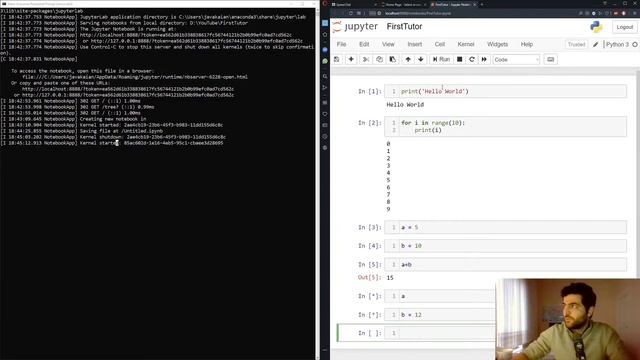
Task: Click the cell containing only a
Action: [440, 296]
